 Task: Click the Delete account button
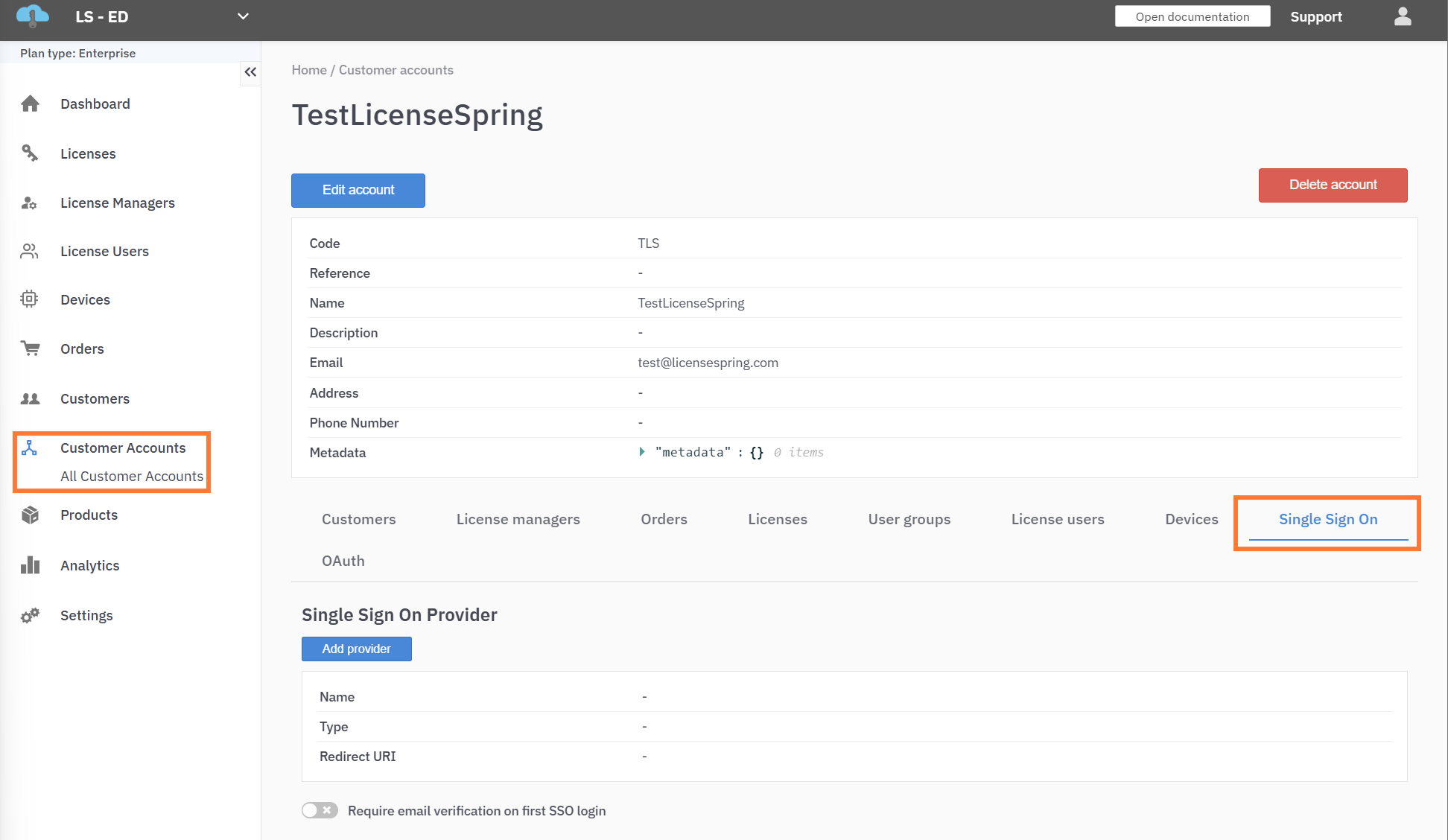tap(1333, 185)
